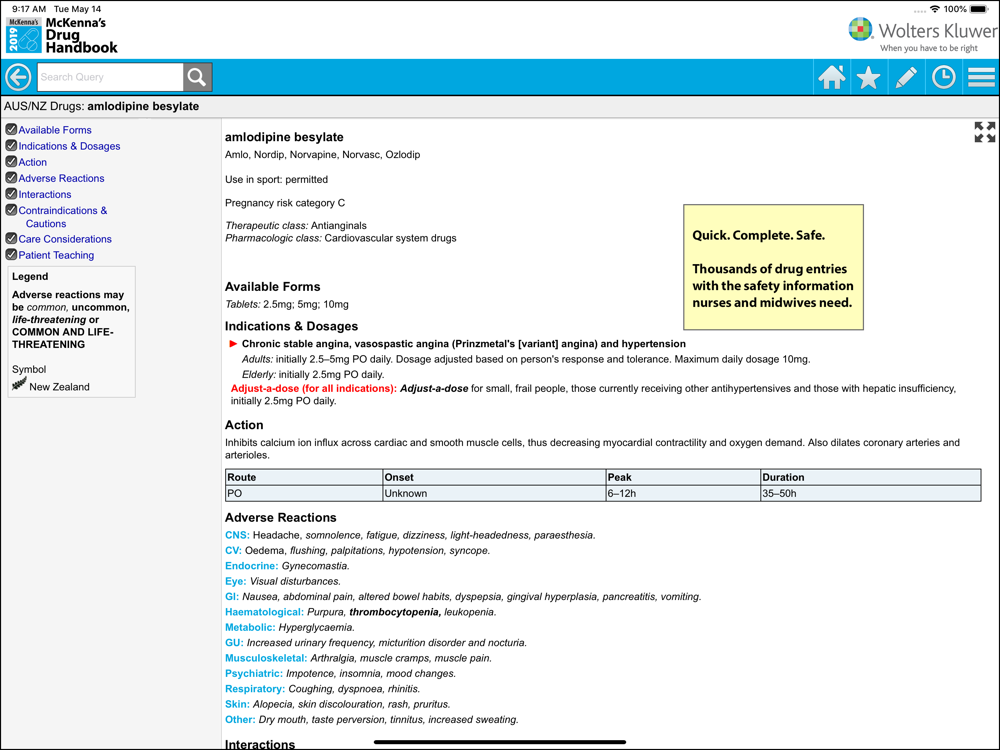Viewport: 1000px width, 750px height.
Task: Tap the red arrow beside Chronic stable angina
Action: click(x=233, y=344)
